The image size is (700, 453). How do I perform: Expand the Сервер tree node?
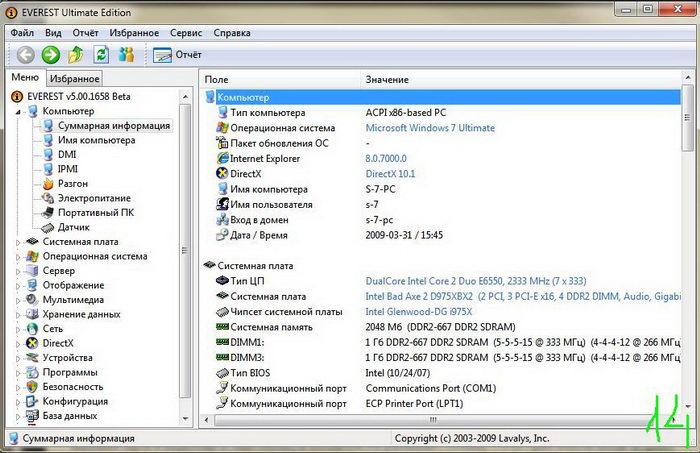tap(18, 271)
